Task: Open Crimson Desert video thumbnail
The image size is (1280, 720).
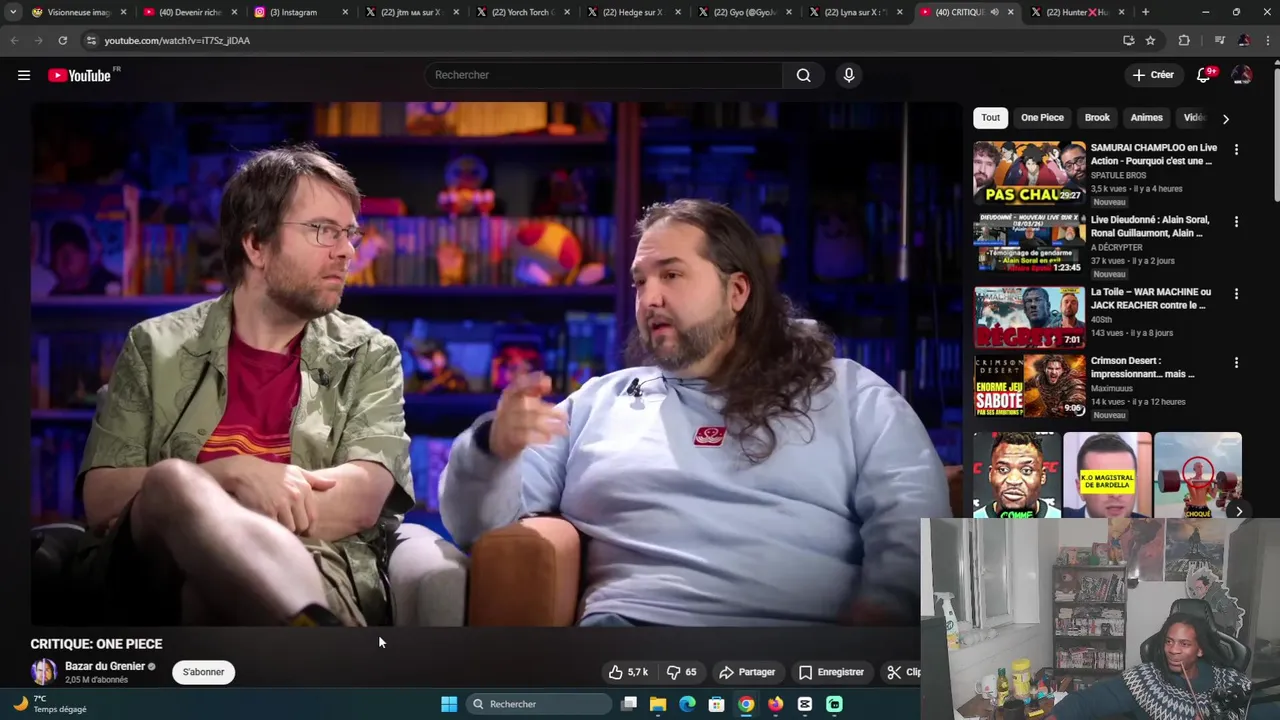Action: pos(1029,385)
